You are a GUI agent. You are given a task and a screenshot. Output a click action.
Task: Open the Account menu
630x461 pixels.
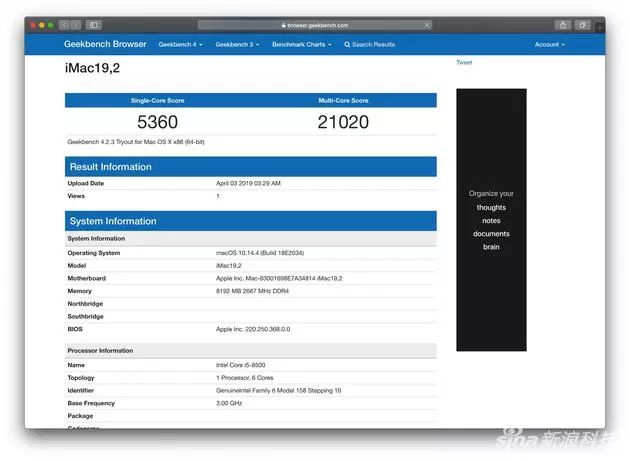(549, 45)
